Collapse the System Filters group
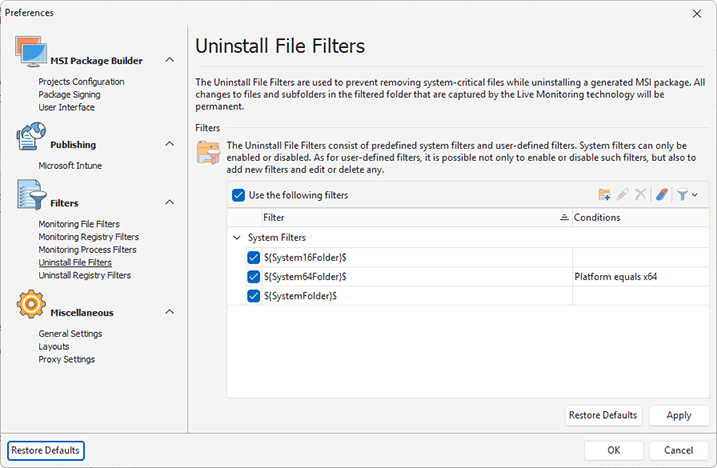The height and width of the screenshot is (468, 717). tap(236, 238)
